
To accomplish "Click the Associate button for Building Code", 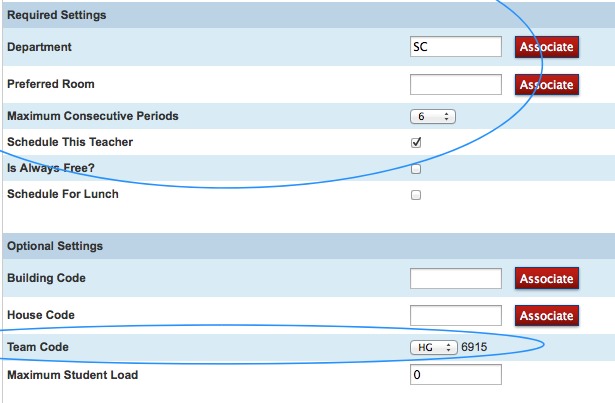I will coord(546,278).
